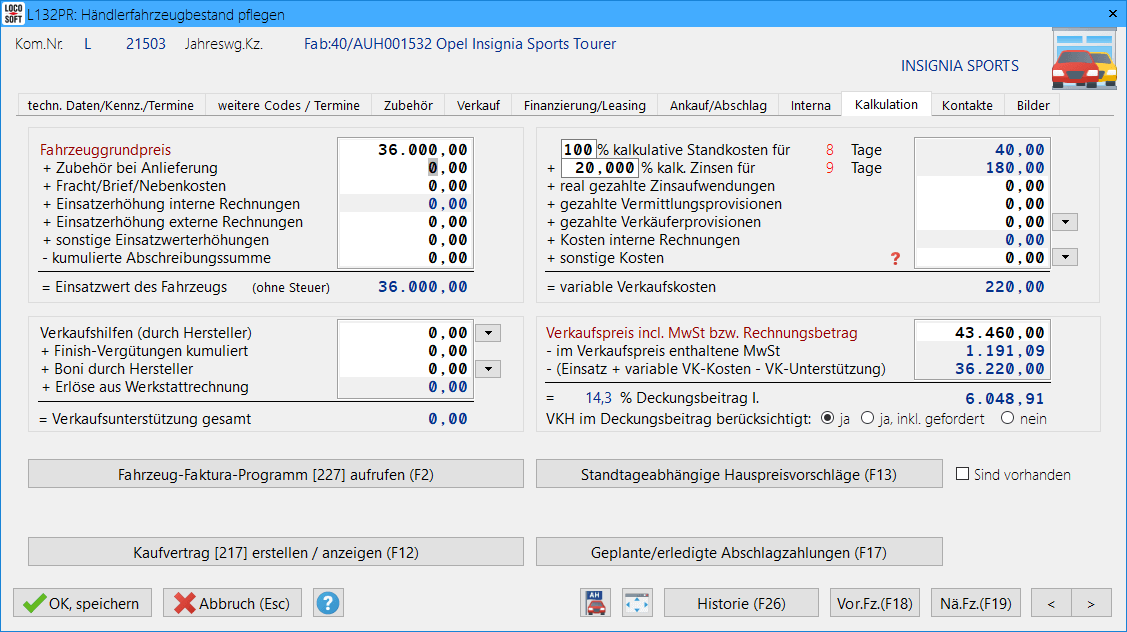Screen dimensions: 1127x632
Task: Open dropdown beside Boni durch Hersteller
Action: coord(485,369)
